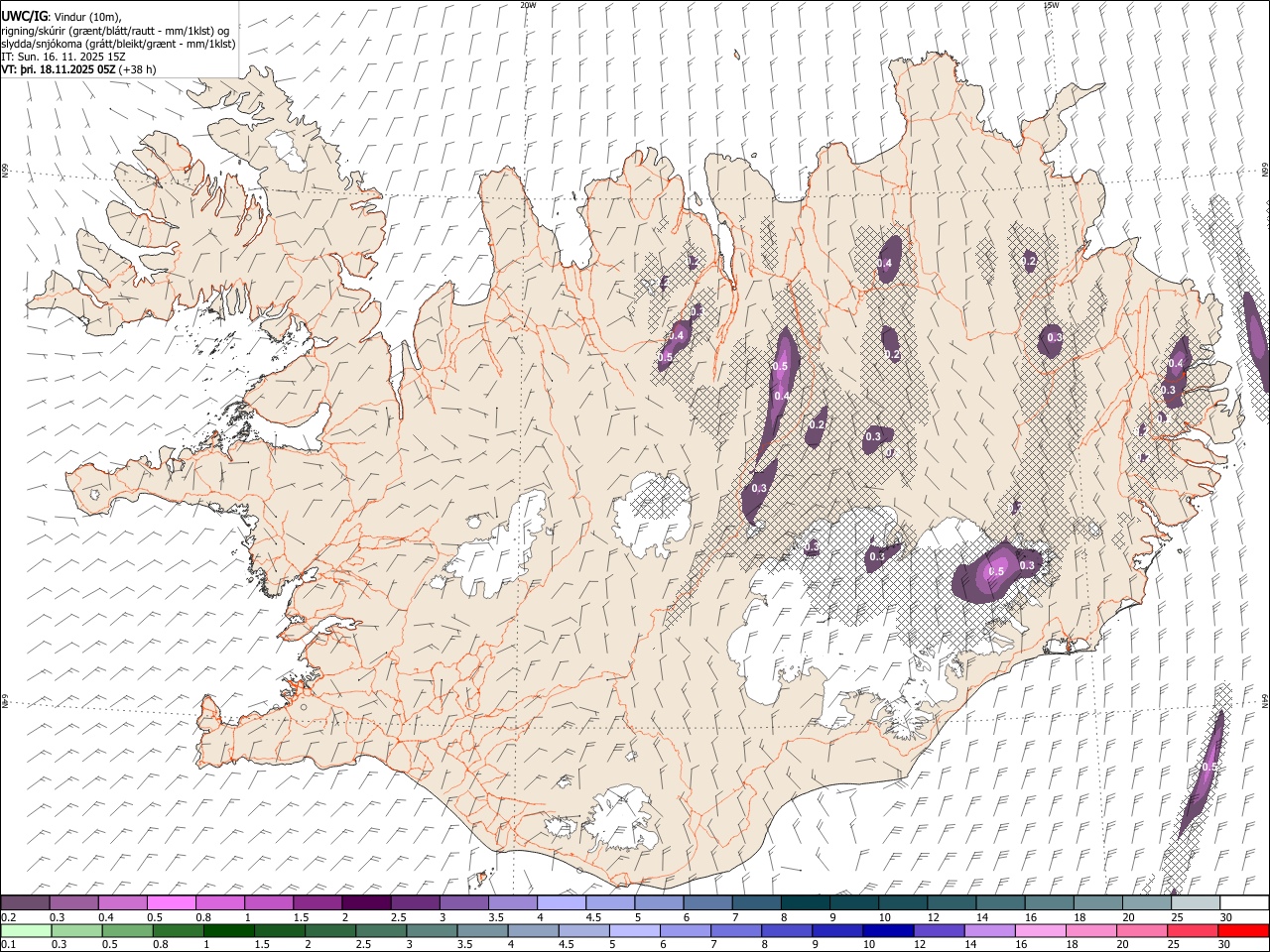This screenshot has width=1270, height=952.
Task: Click the "rigning/skúrir (grænt/blátt/rautt - mm/1klst) og" line
Action: (115, 31)
